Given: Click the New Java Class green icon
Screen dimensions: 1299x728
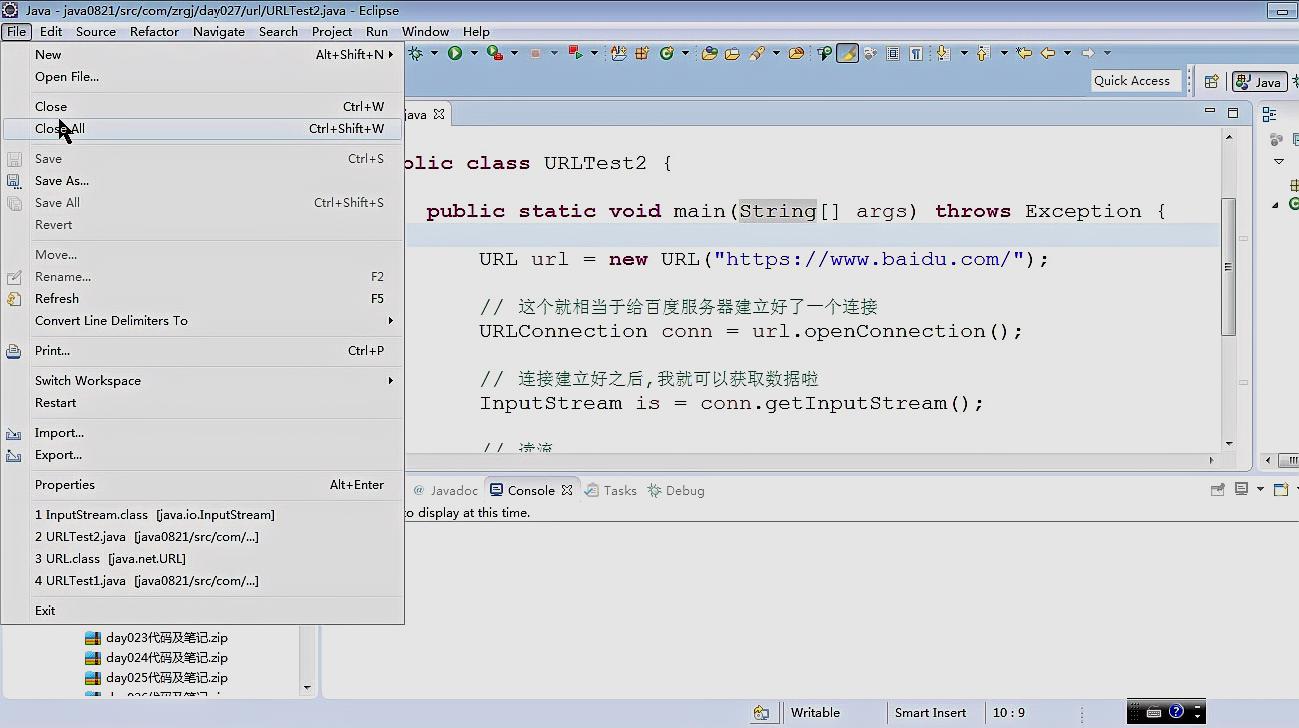Looking at the screenshot, I should tap(666, 53).
